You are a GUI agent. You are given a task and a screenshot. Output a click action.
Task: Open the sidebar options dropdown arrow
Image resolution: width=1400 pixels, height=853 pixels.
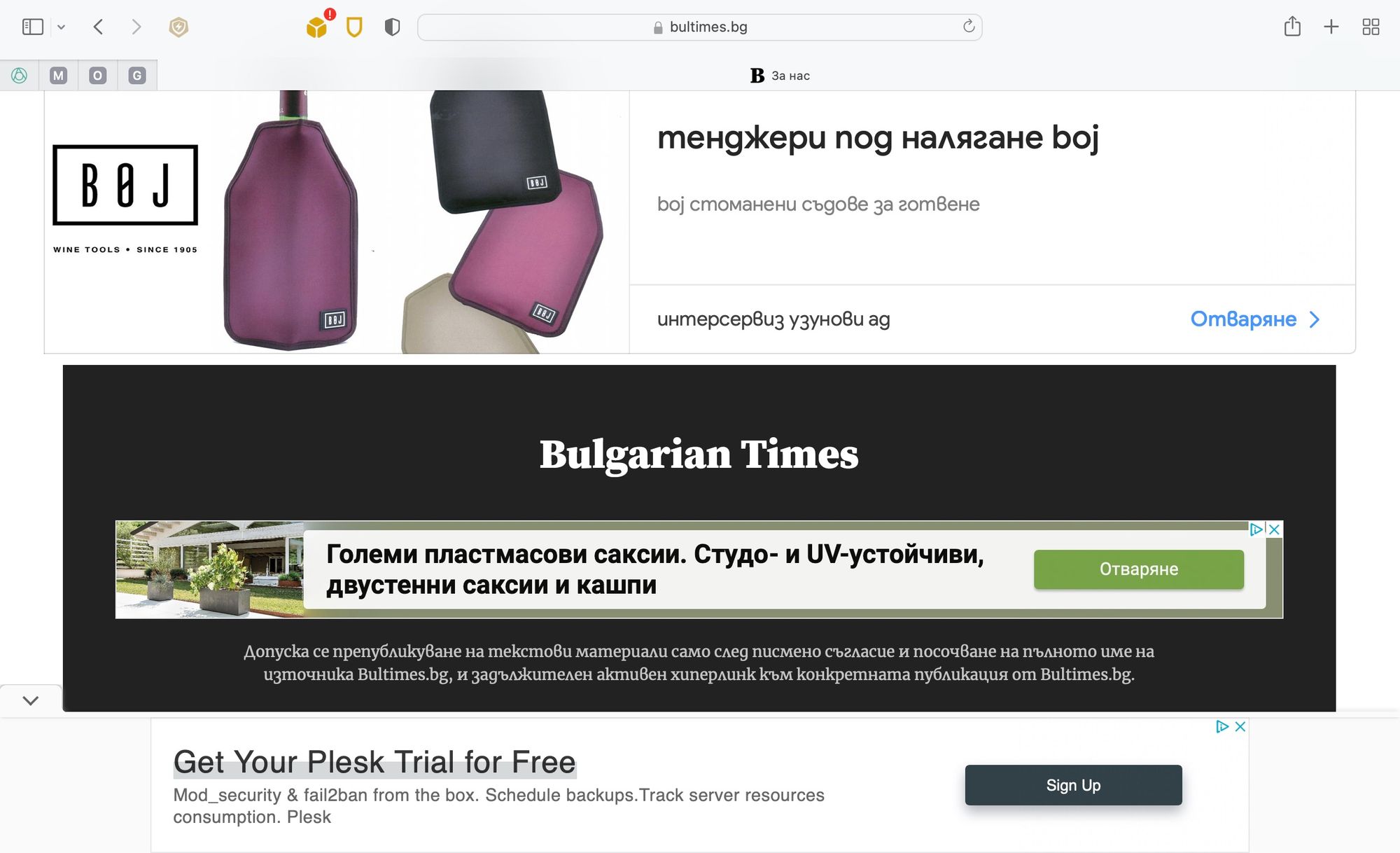tap(62, 27)
